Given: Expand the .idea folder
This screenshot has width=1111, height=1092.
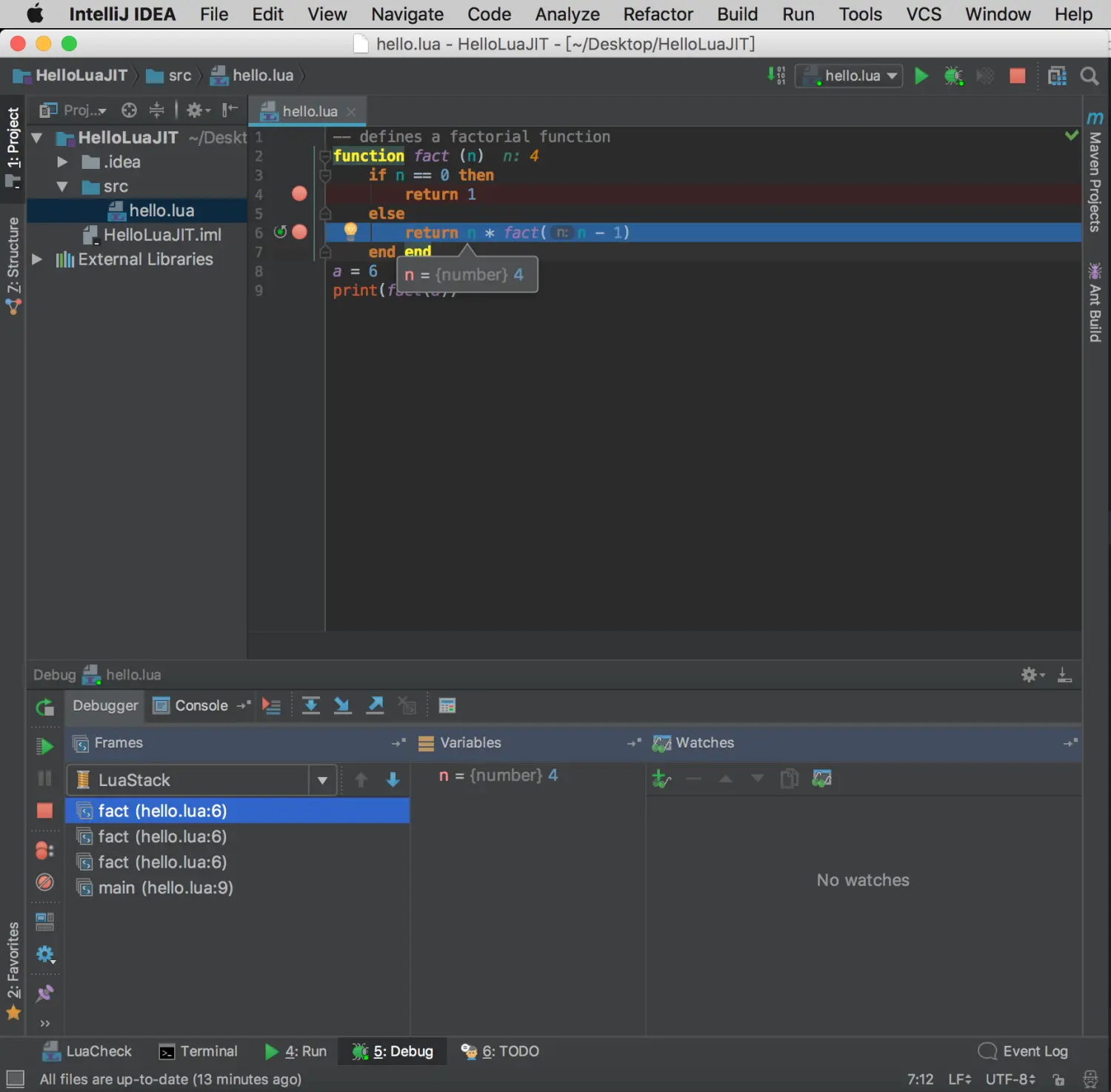Looking at the screenshot, I should click(62, 162).
